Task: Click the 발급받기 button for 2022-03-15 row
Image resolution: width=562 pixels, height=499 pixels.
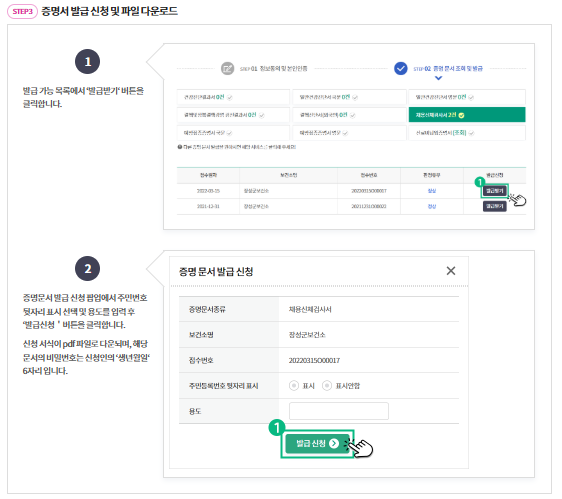Action: coord(494,191)
